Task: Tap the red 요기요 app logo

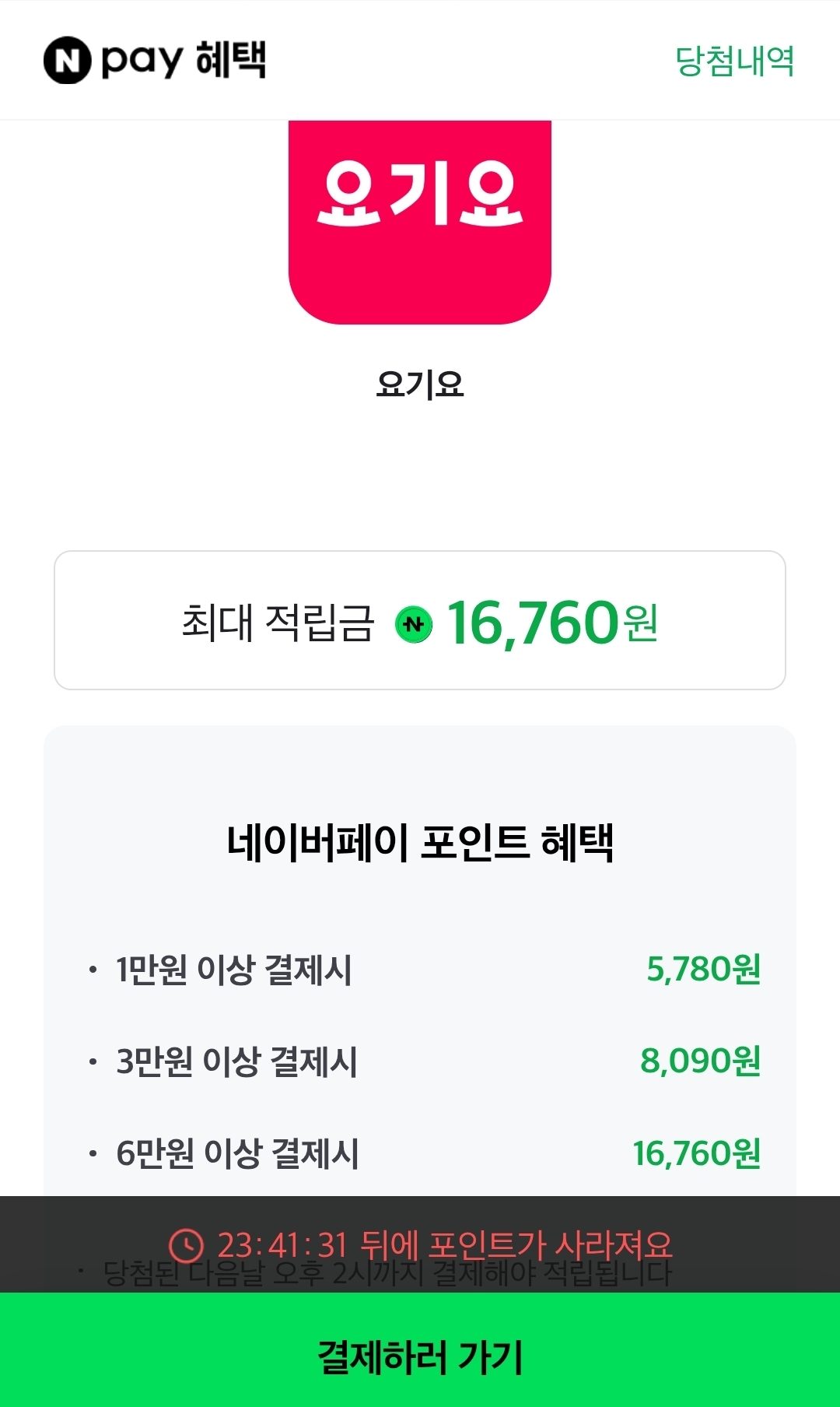Action: point(420,222)
